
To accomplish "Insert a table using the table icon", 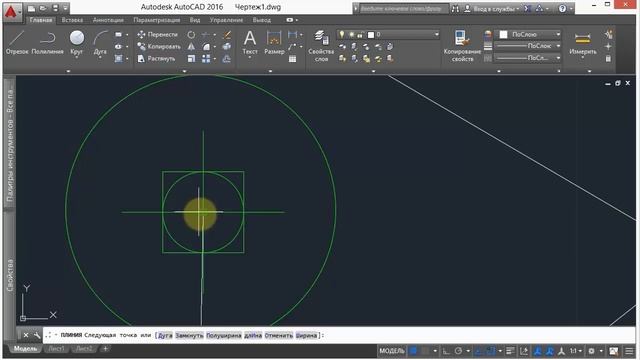I will point(292,59).
